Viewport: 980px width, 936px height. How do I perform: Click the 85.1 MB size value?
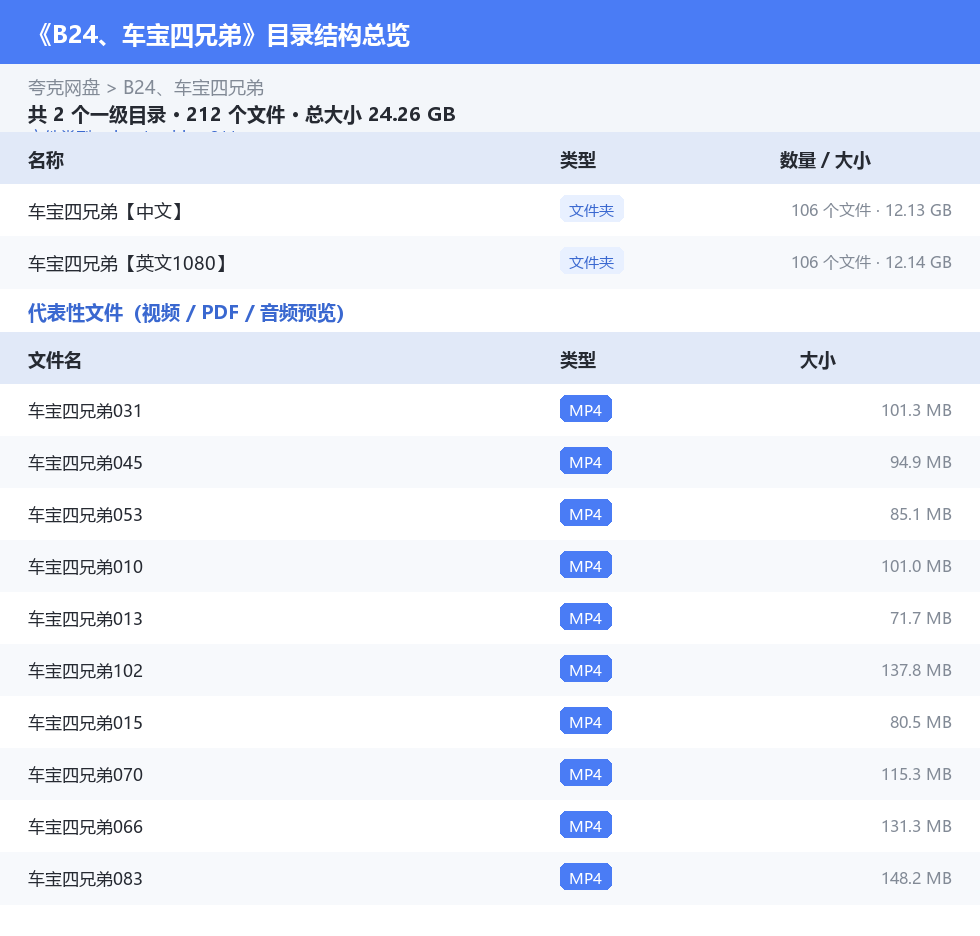pos(921,514)
